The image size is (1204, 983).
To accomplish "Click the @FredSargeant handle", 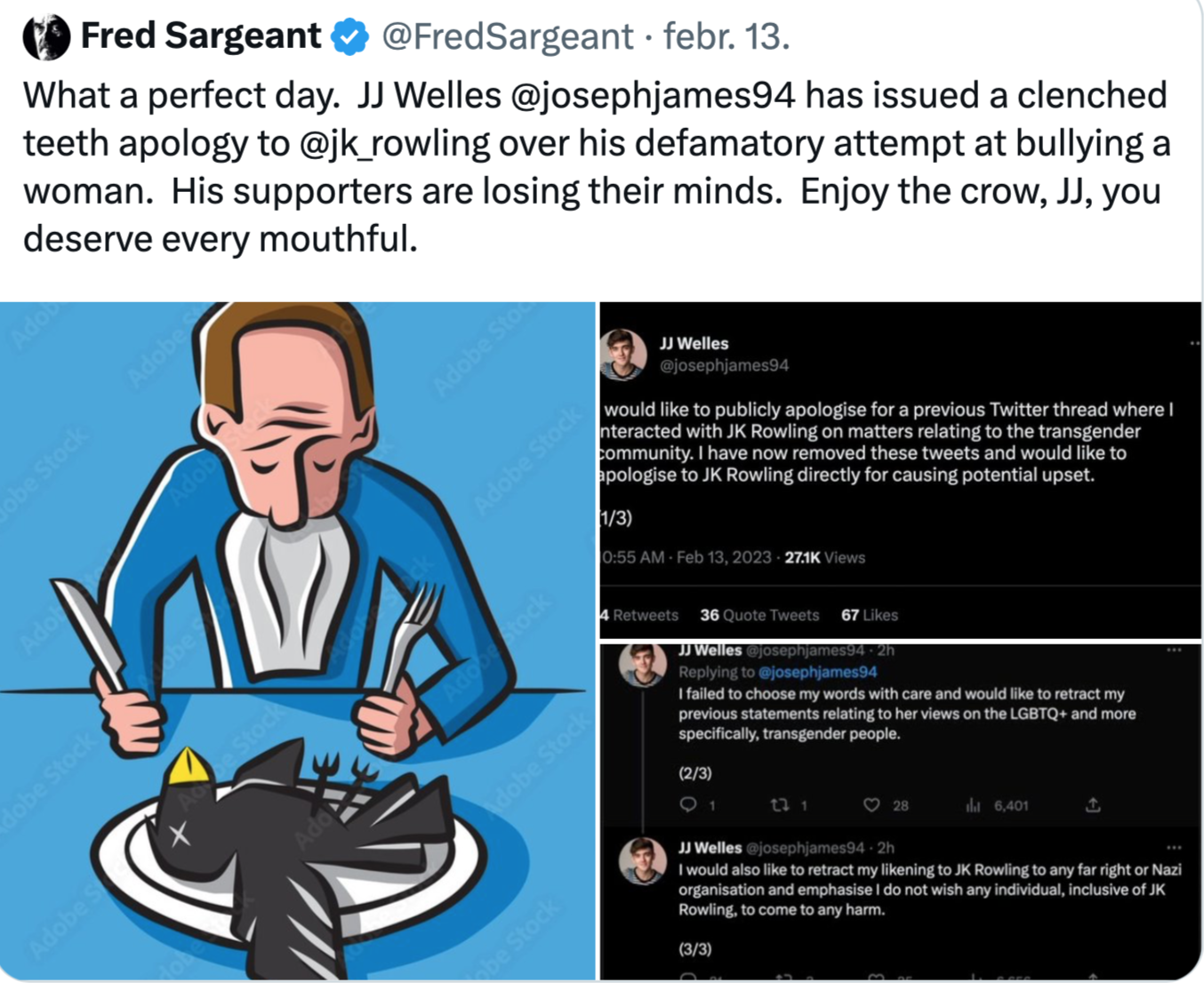I will tap(507, 37).
